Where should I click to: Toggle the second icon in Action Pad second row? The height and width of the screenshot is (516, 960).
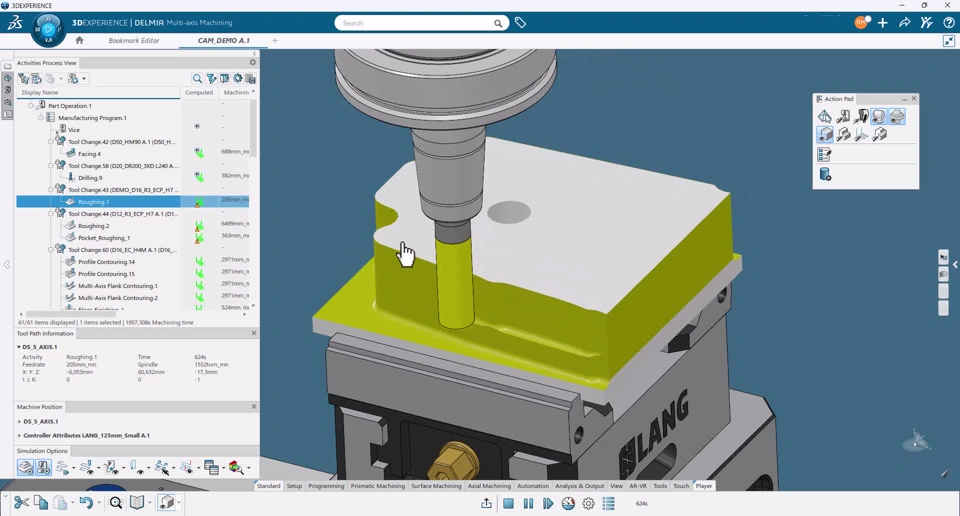[x=843, y=134]
